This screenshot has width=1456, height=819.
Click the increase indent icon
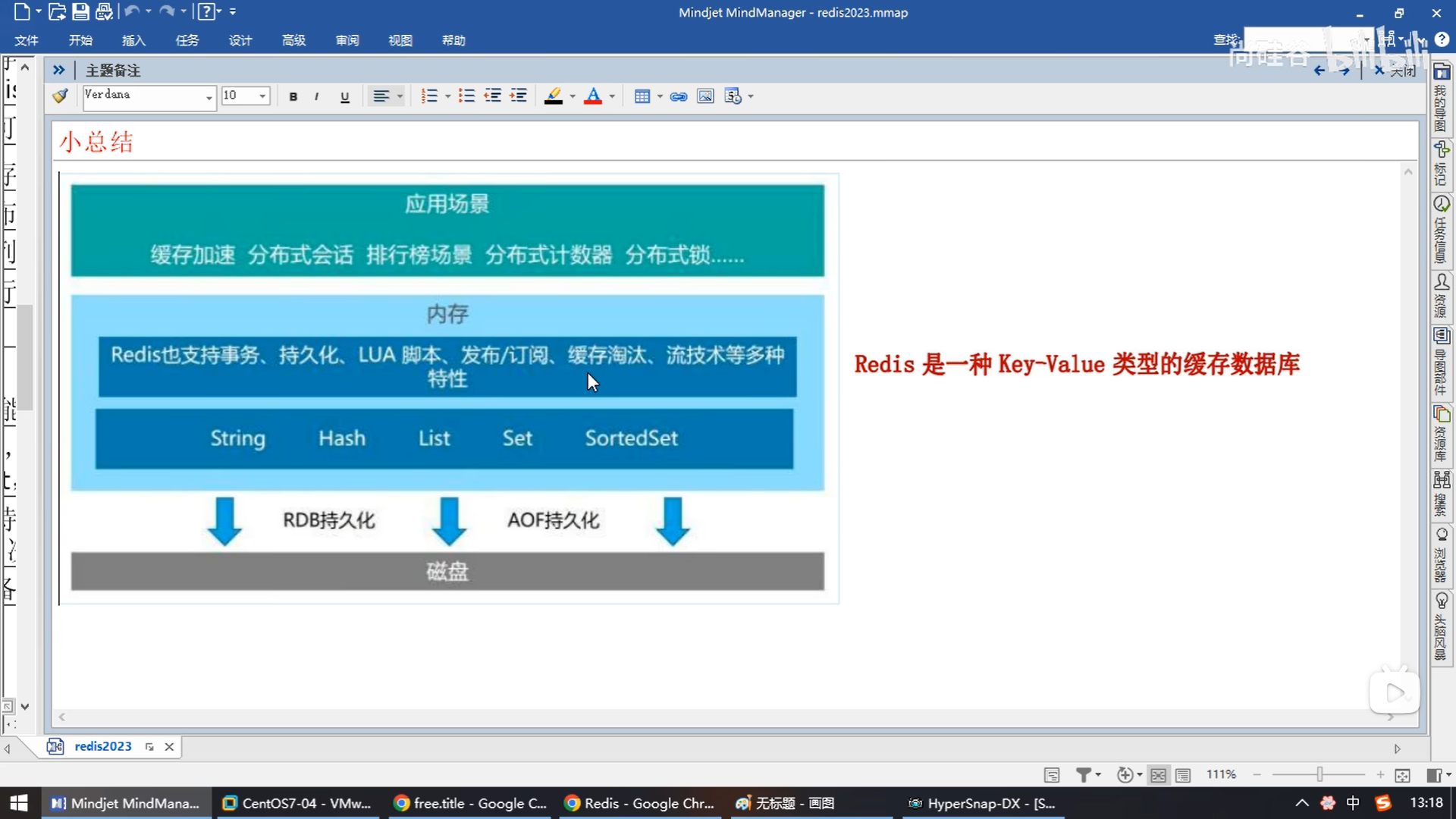[519, 96]
